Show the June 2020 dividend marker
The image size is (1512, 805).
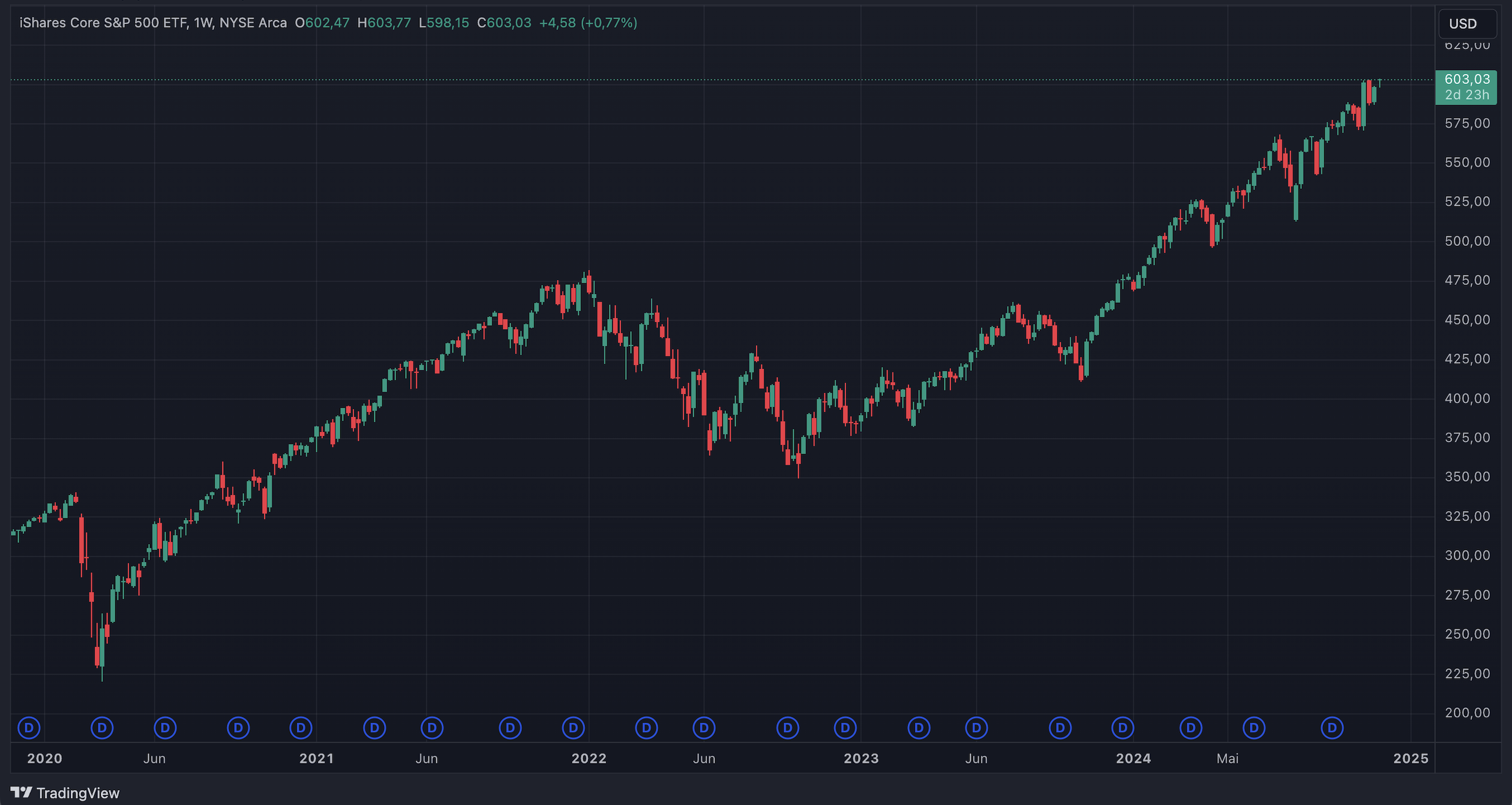tap(165, 728)
